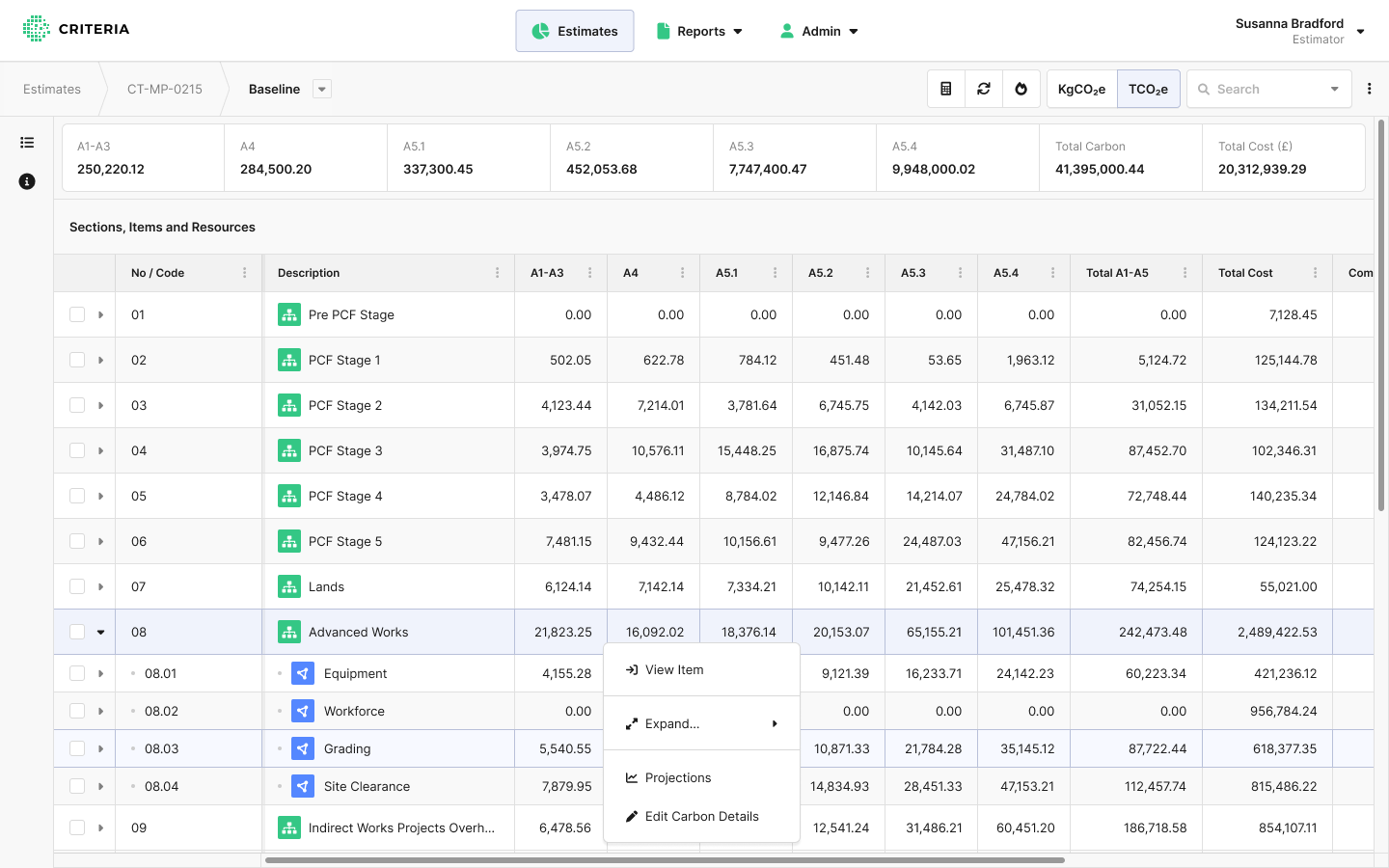Select View Item from context menu
Image resolution: width=1389 pixels, height=868 pixels.
click(x=674, y=669)
